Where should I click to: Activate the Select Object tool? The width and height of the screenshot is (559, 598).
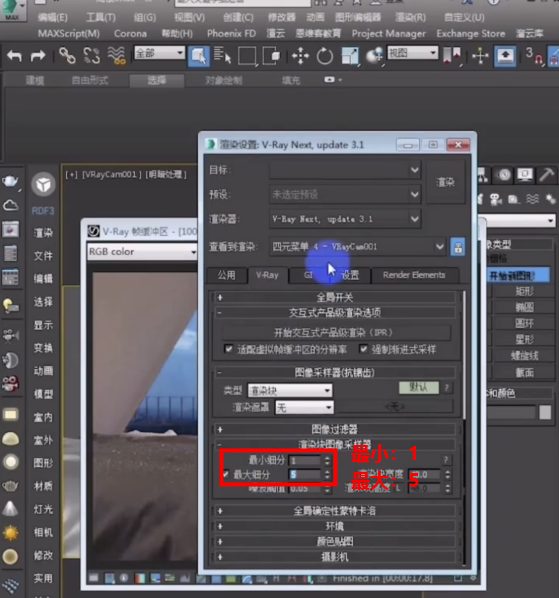(x=198, y=56)
